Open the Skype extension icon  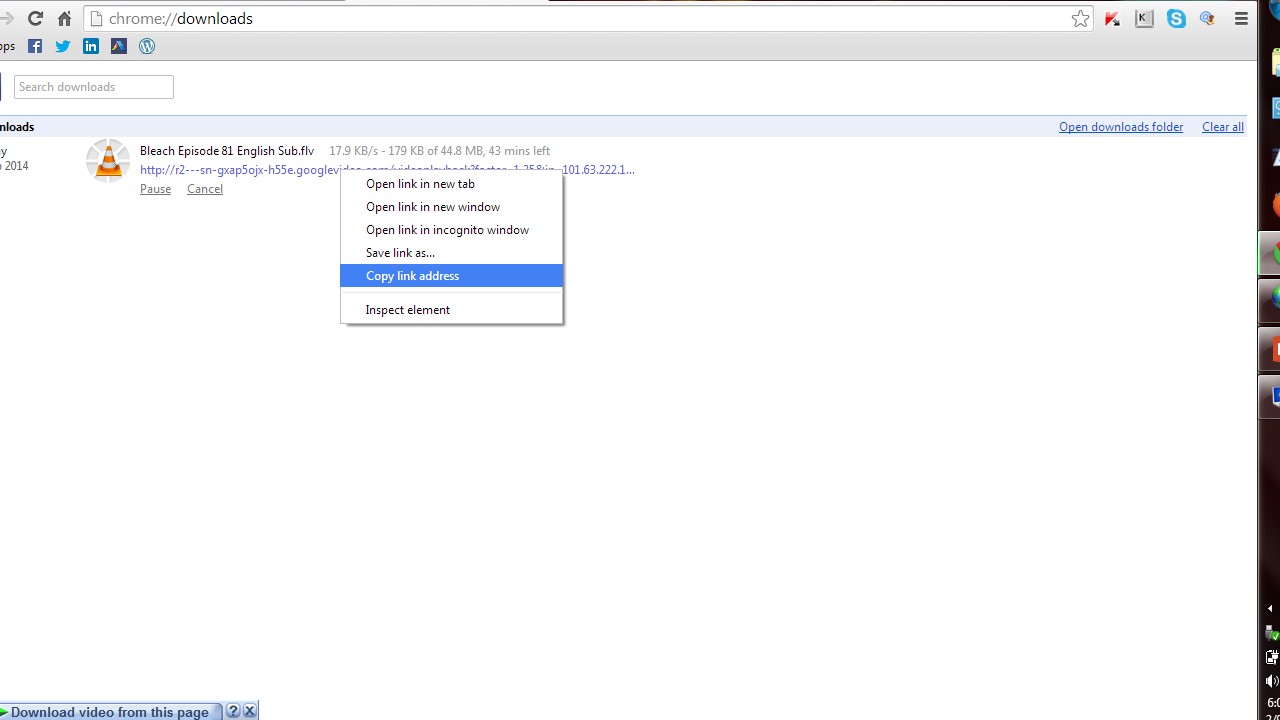click(x=1176, y=19)
